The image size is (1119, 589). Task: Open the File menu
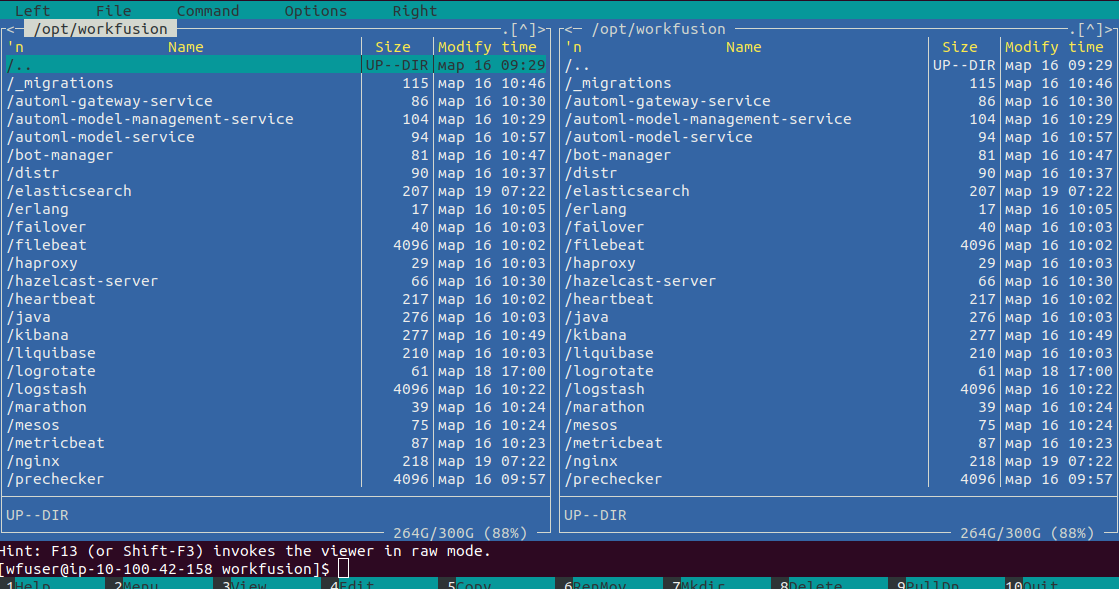(x=113, y=11)
